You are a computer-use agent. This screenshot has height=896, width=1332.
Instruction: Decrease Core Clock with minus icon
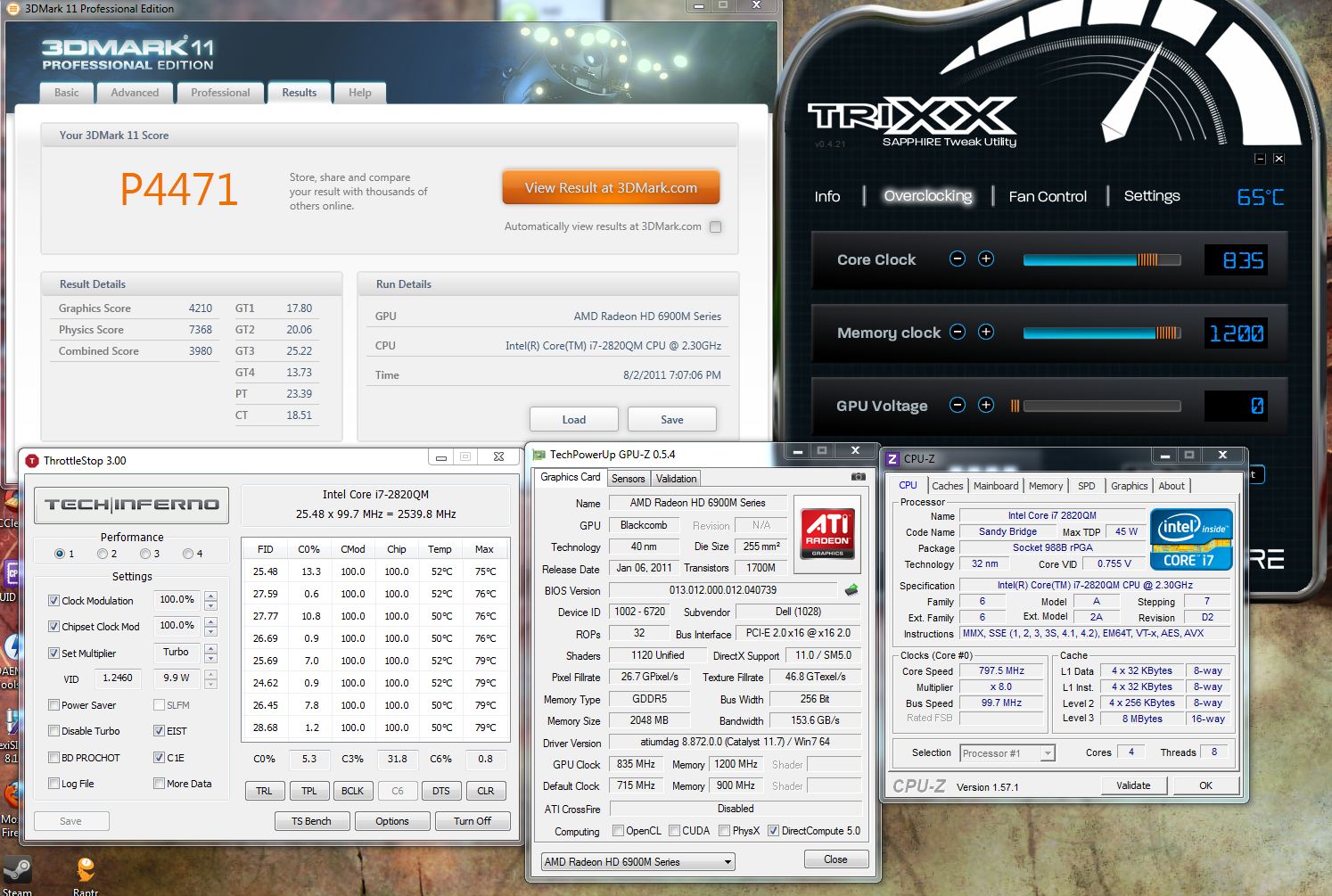tap(958, 259)
